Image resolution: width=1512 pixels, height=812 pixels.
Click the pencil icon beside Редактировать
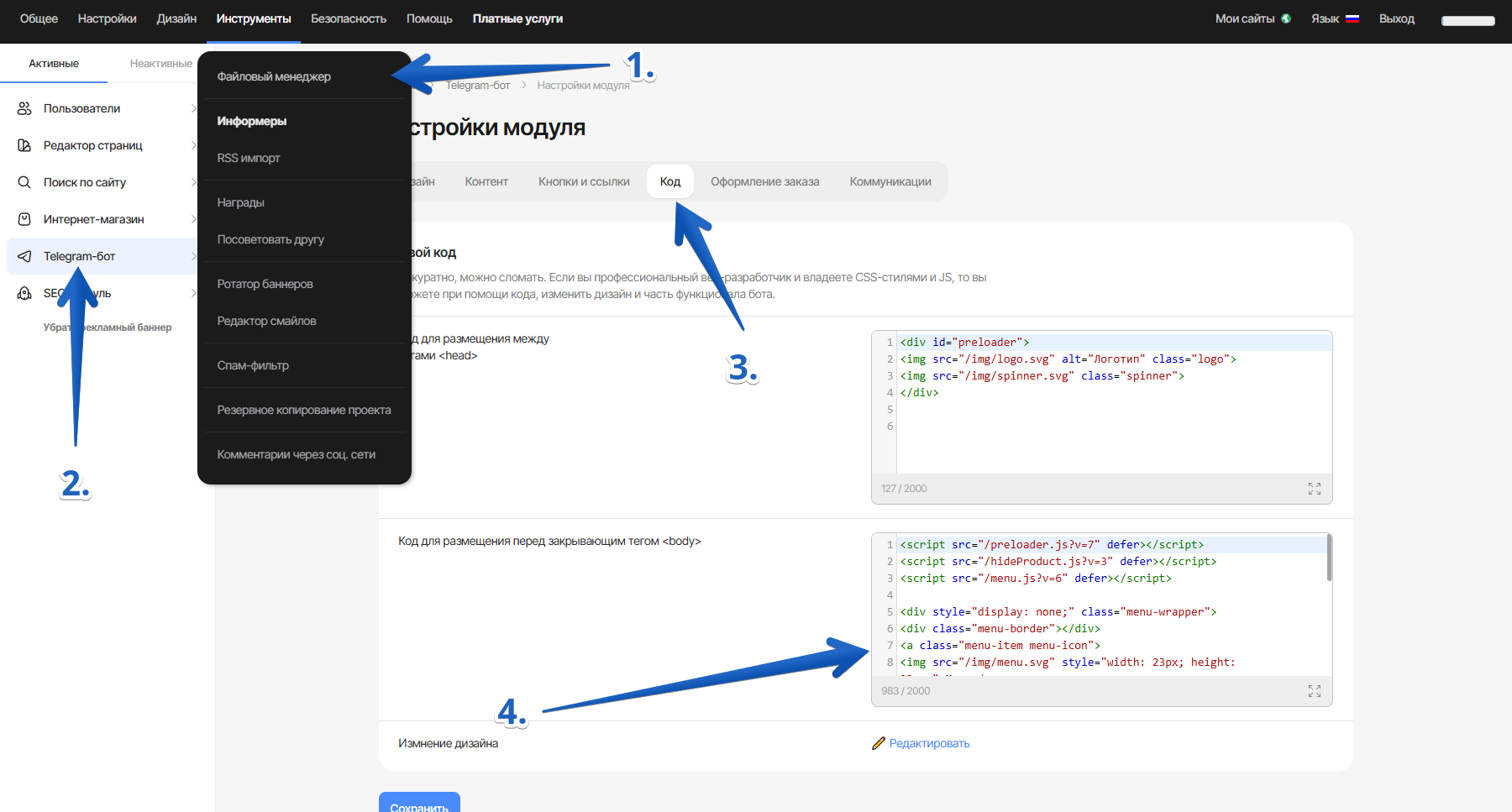pyautogui.click(x=879, y=743)
